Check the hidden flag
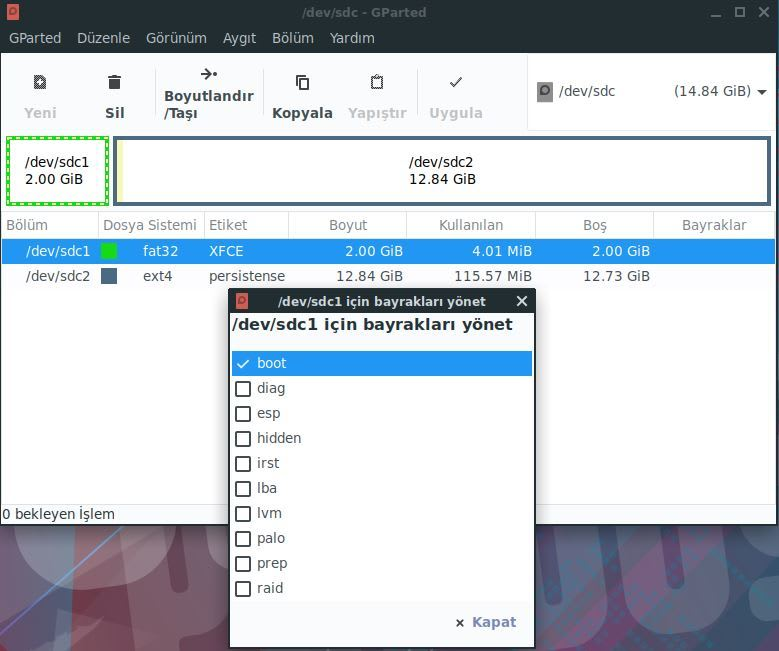 click(x=242, y=438)
